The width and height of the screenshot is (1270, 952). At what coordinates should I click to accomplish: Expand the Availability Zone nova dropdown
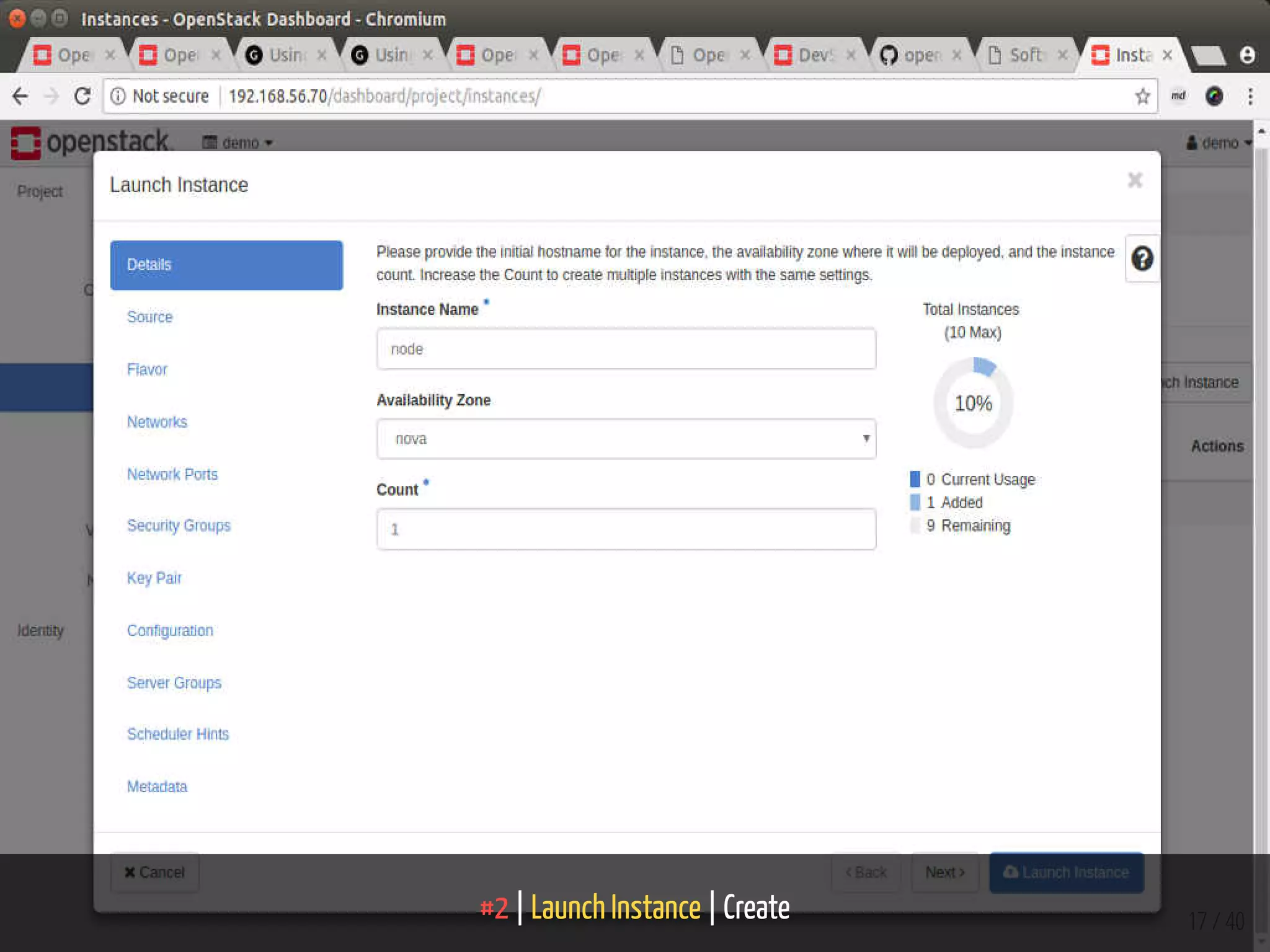[626, 439]
